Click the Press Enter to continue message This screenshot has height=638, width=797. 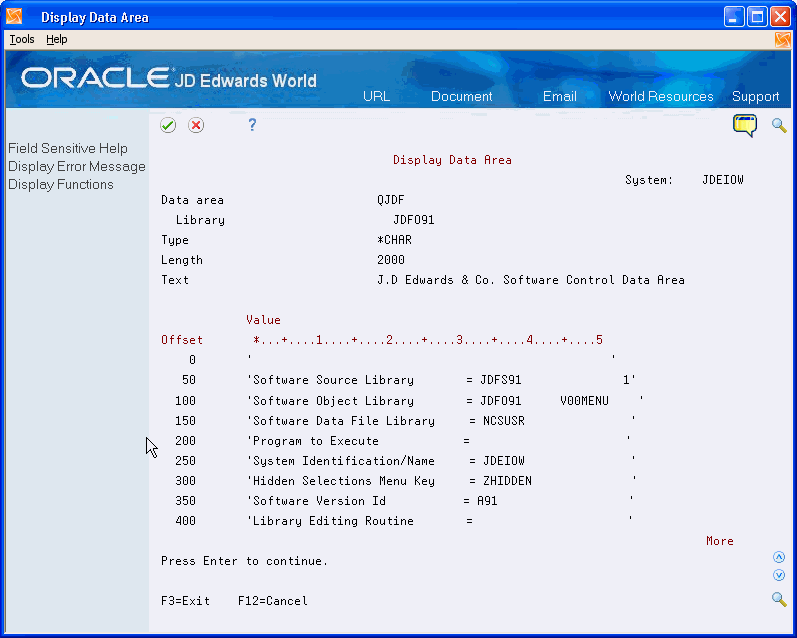244,561
